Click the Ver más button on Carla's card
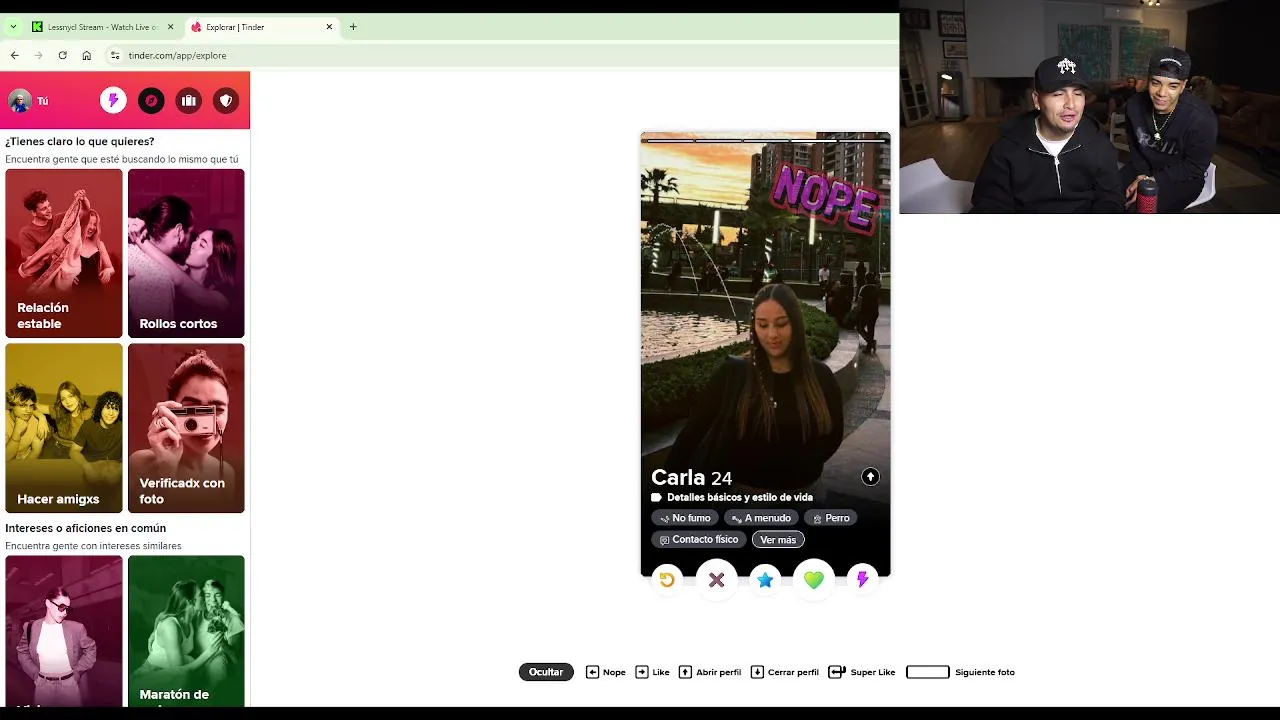The width and height of the screenshot is (1280, 720). 778,540
